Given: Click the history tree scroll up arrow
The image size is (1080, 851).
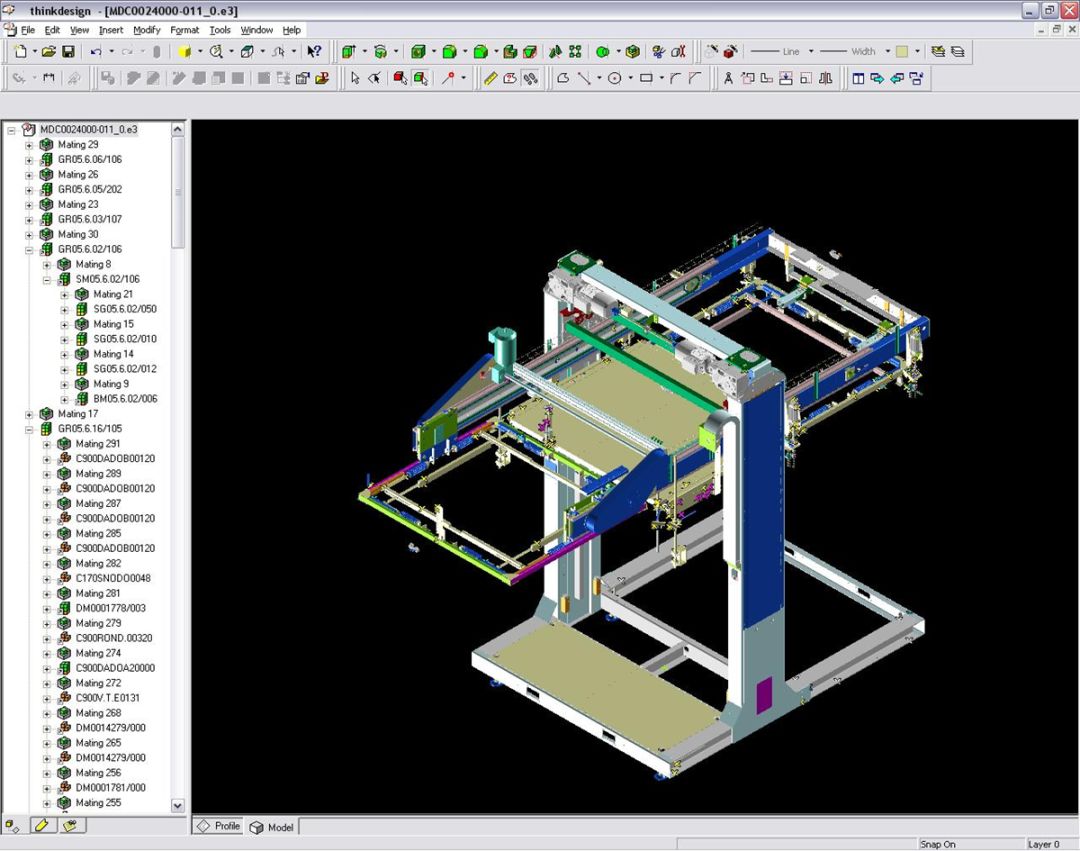Looking at the screenshot, I should tap(178, 129).
